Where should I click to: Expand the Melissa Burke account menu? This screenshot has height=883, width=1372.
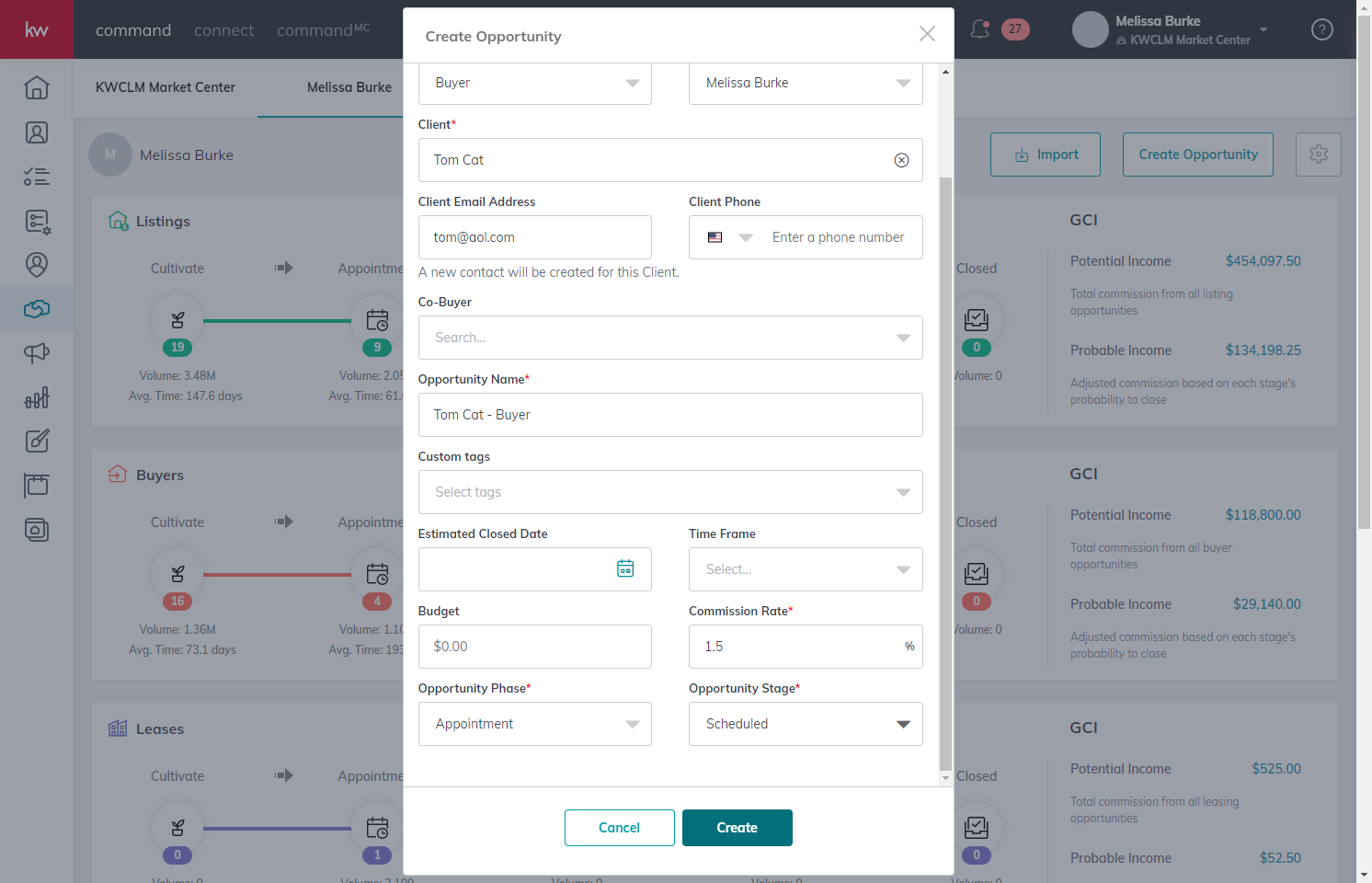click(1263, 29)
